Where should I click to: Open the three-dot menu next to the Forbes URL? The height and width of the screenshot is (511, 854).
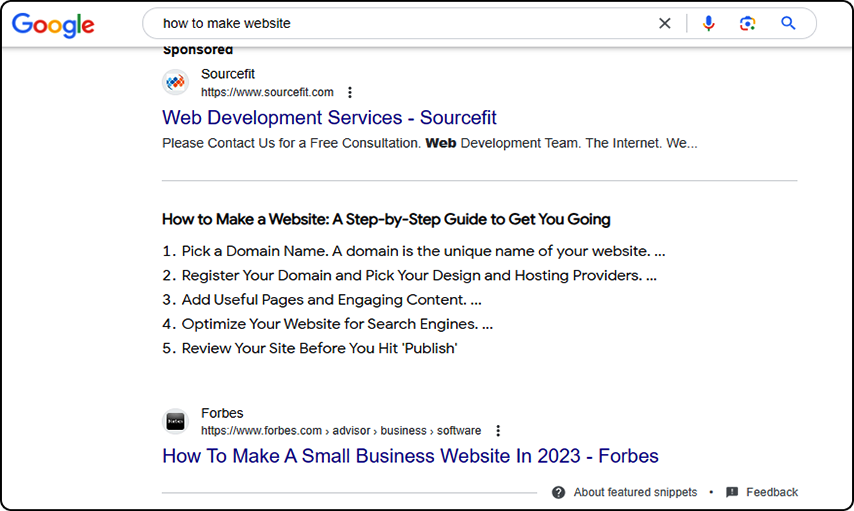pos(498,431)
